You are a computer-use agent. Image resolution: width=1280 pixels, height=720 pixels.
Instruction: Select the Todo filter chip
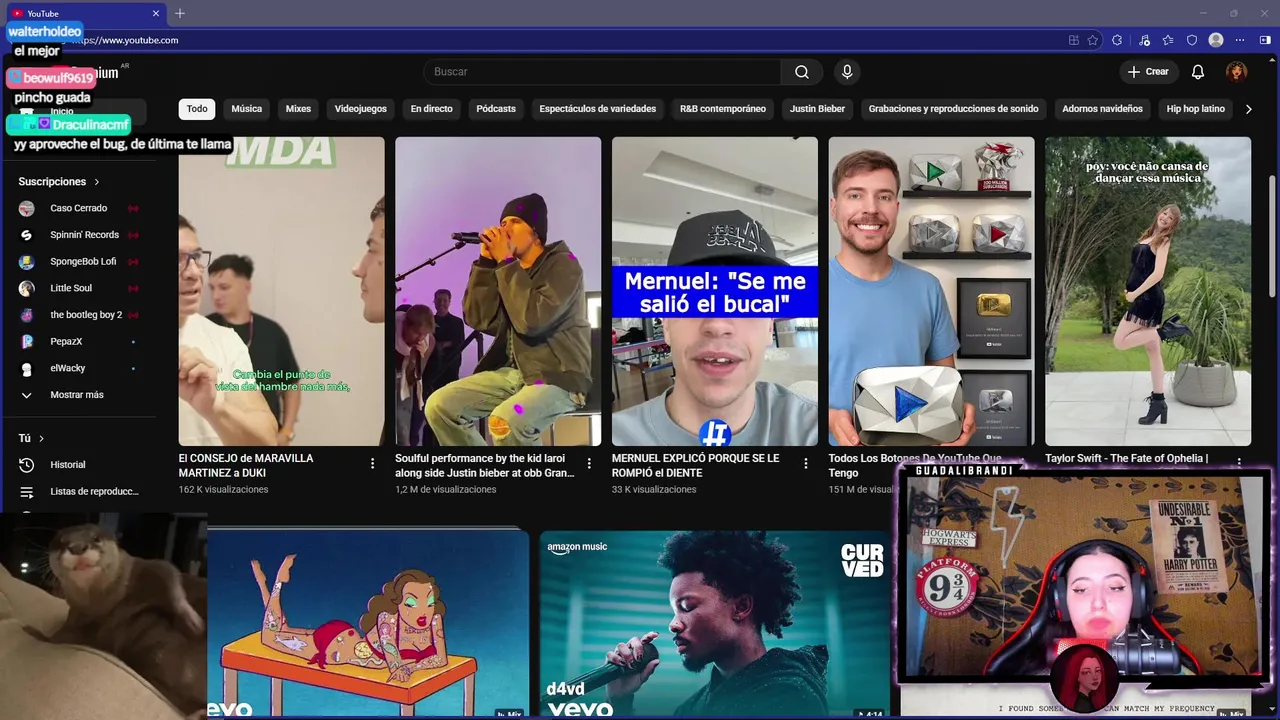click(x=197, y=109)
